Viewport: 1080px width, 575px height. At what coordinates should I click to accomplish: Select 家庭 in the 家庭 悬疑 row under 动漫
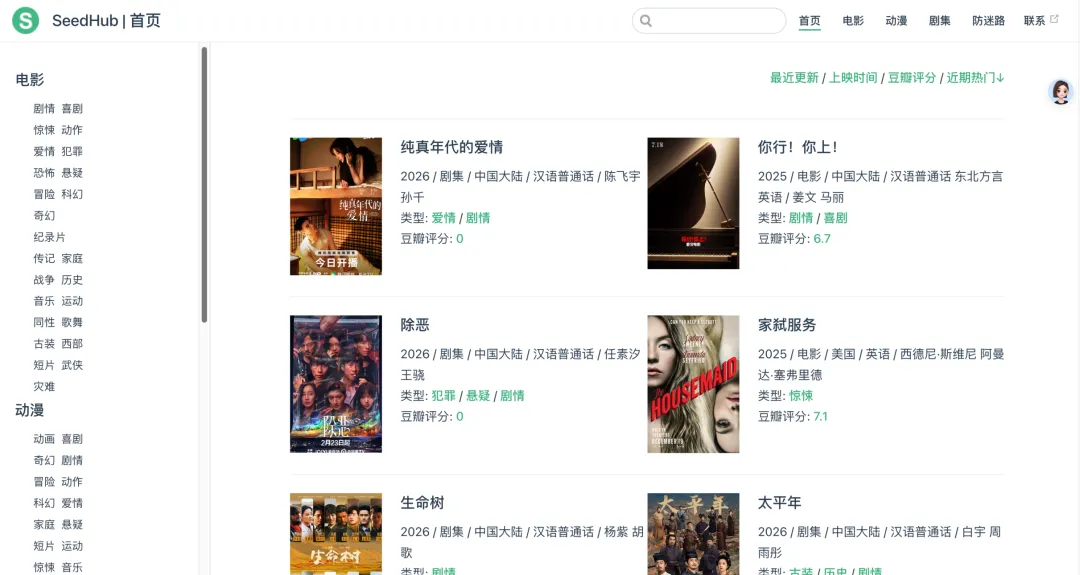click(44, 524)
